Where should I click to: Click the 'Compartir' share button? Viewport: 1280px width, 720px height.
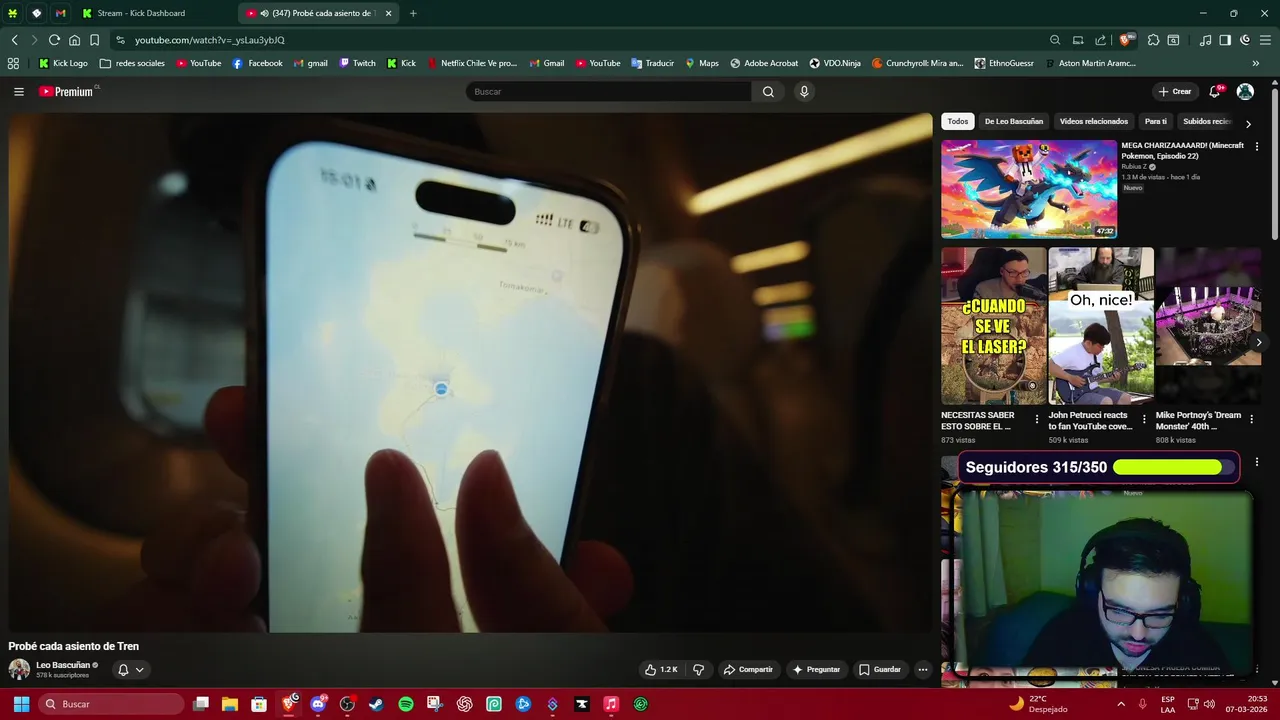pyautogui.click(x=748, y=670)
